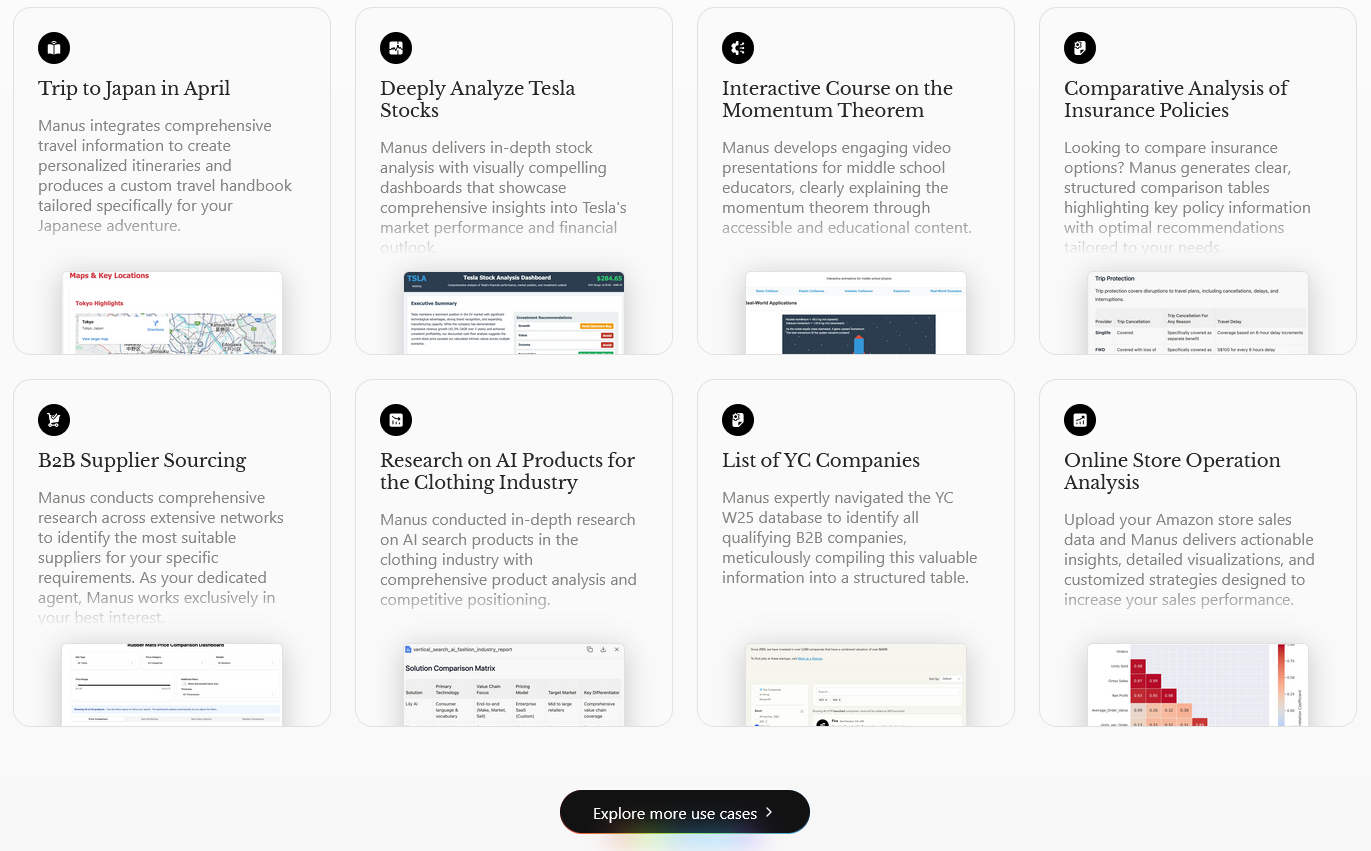Select the Tokyo map preview thumbnail
This screenshot has width=1371, height=851.
[x=172, y=313]
